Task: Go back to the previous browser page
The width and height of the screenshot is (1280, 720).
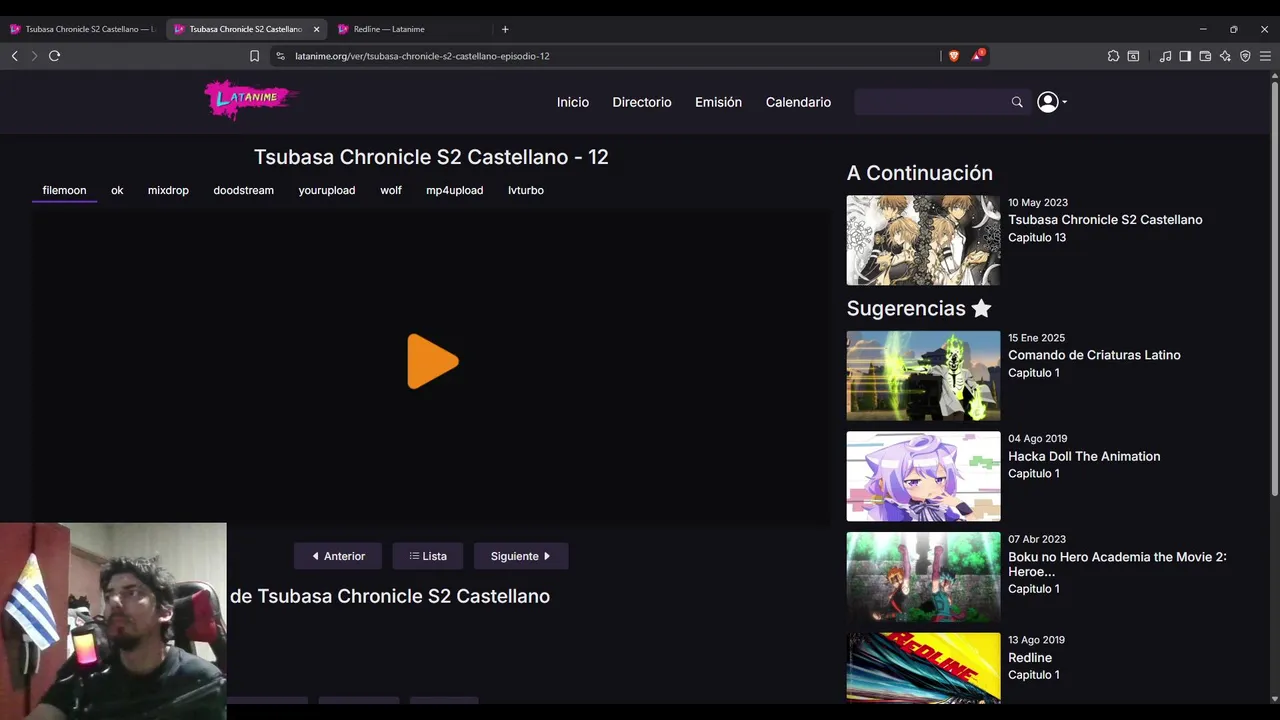Action: point(14,56)
